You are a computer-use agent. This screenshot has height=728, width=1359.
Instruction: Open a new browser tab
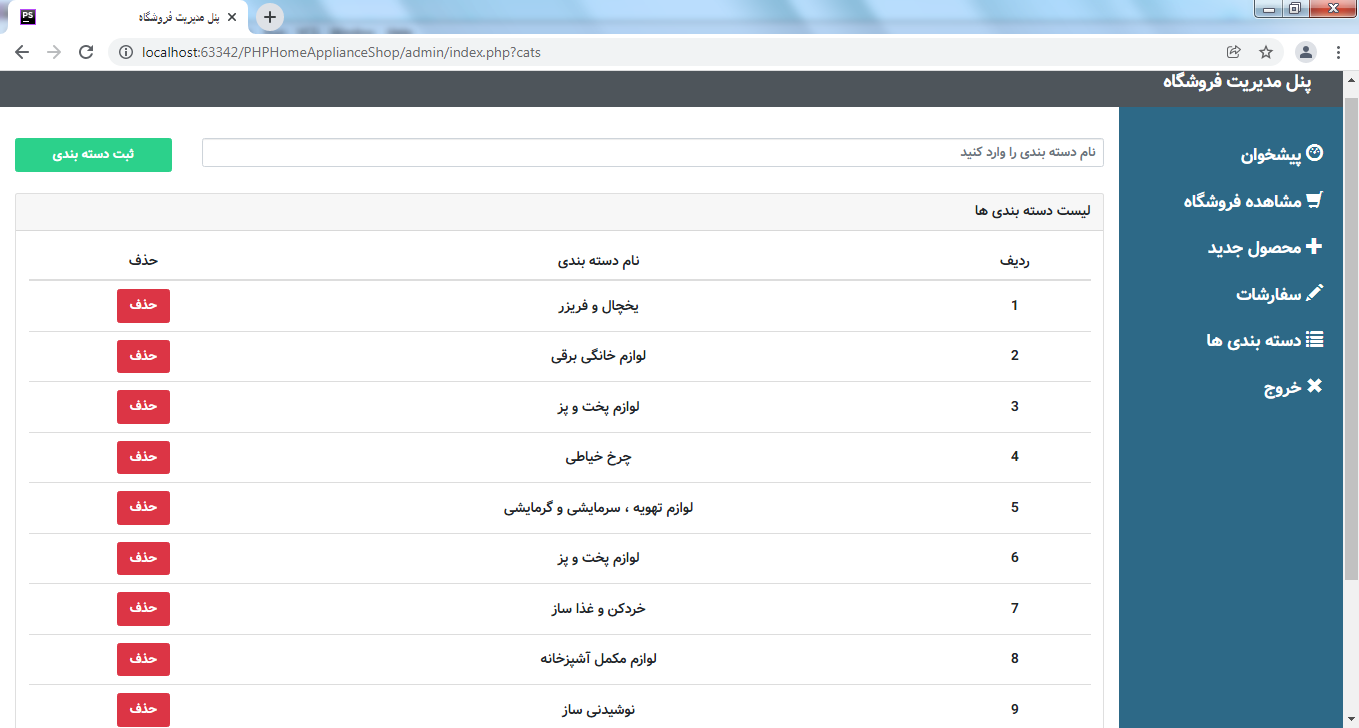coord(270,17)
